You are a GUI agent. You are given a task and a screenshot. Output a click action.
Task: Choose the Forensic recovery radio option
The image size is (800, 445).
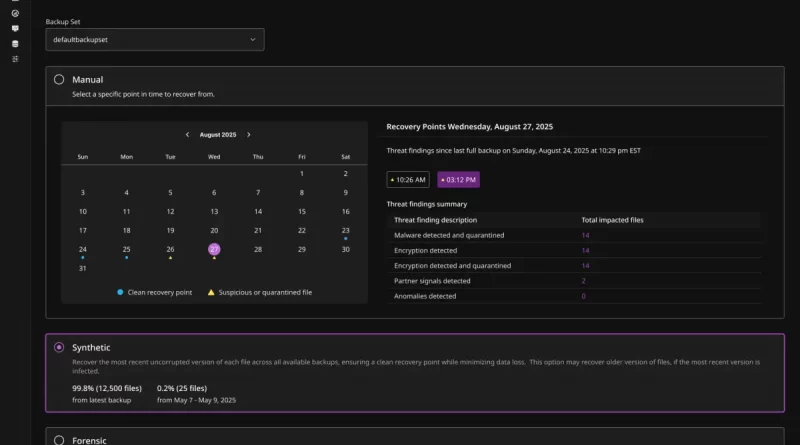point(59,439)
